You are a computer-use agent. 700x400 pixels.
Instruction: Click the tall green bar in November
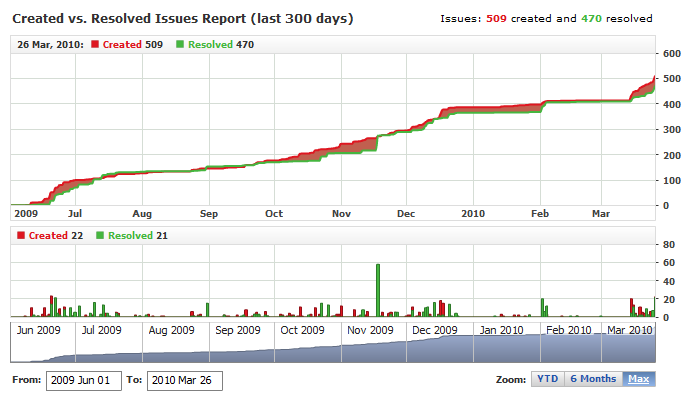pyautogui.click(x=377, y=290)
